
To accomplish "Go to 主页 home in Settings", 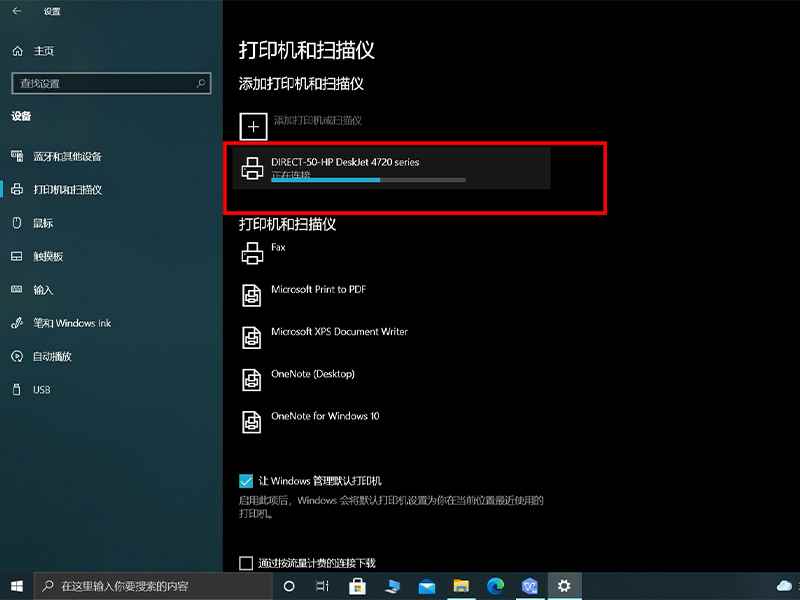I will click(43, 51).
